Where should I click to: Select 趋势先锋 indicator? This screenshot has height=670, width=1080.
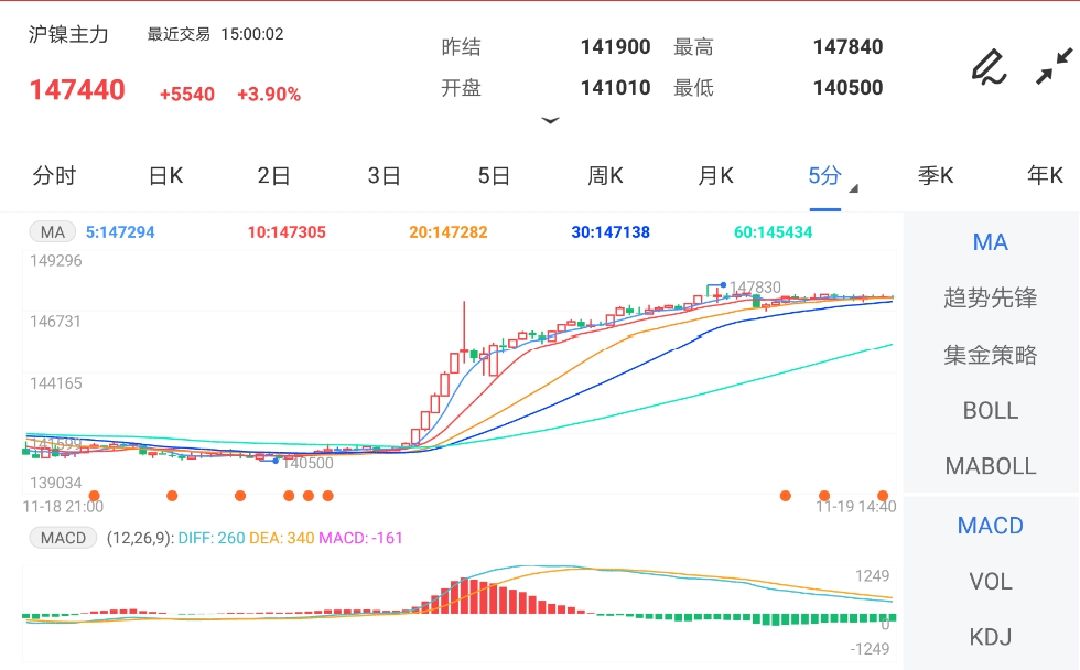[990, 298]
